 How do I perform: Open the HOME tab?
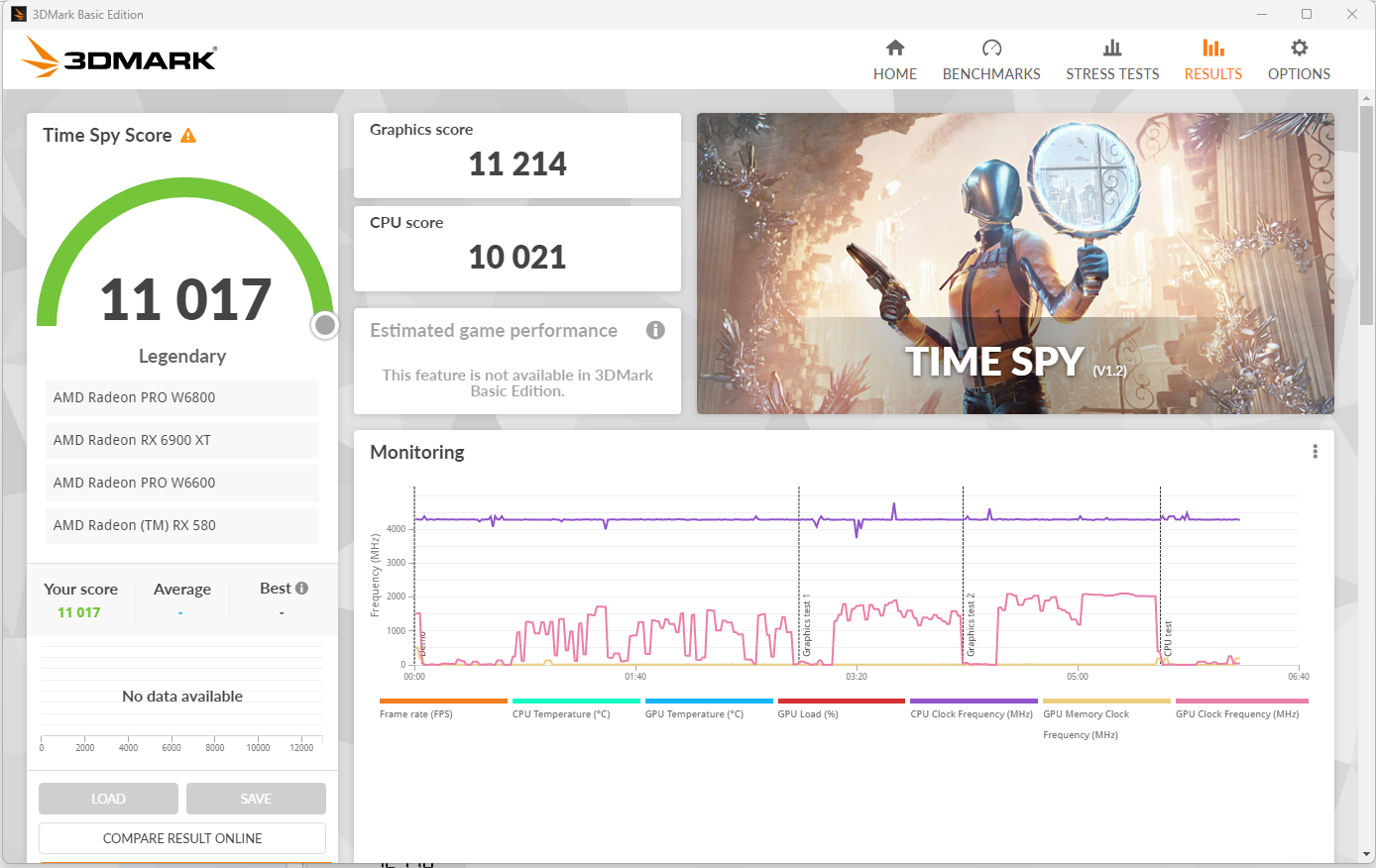[x=894, y=60]
